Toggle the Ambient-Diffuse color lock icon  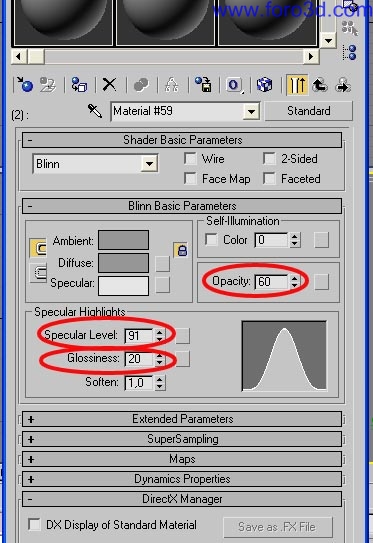[180, 250]
